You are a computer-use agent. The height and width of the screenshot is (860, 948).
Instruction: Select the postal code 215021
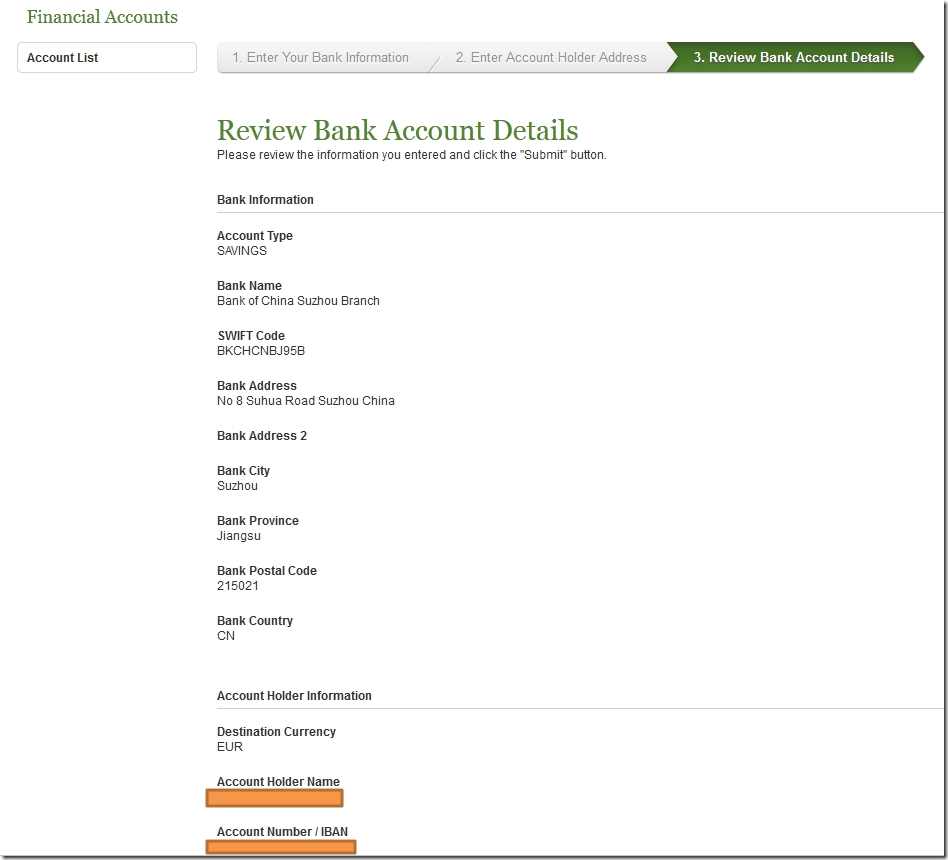tap(238, 585)
